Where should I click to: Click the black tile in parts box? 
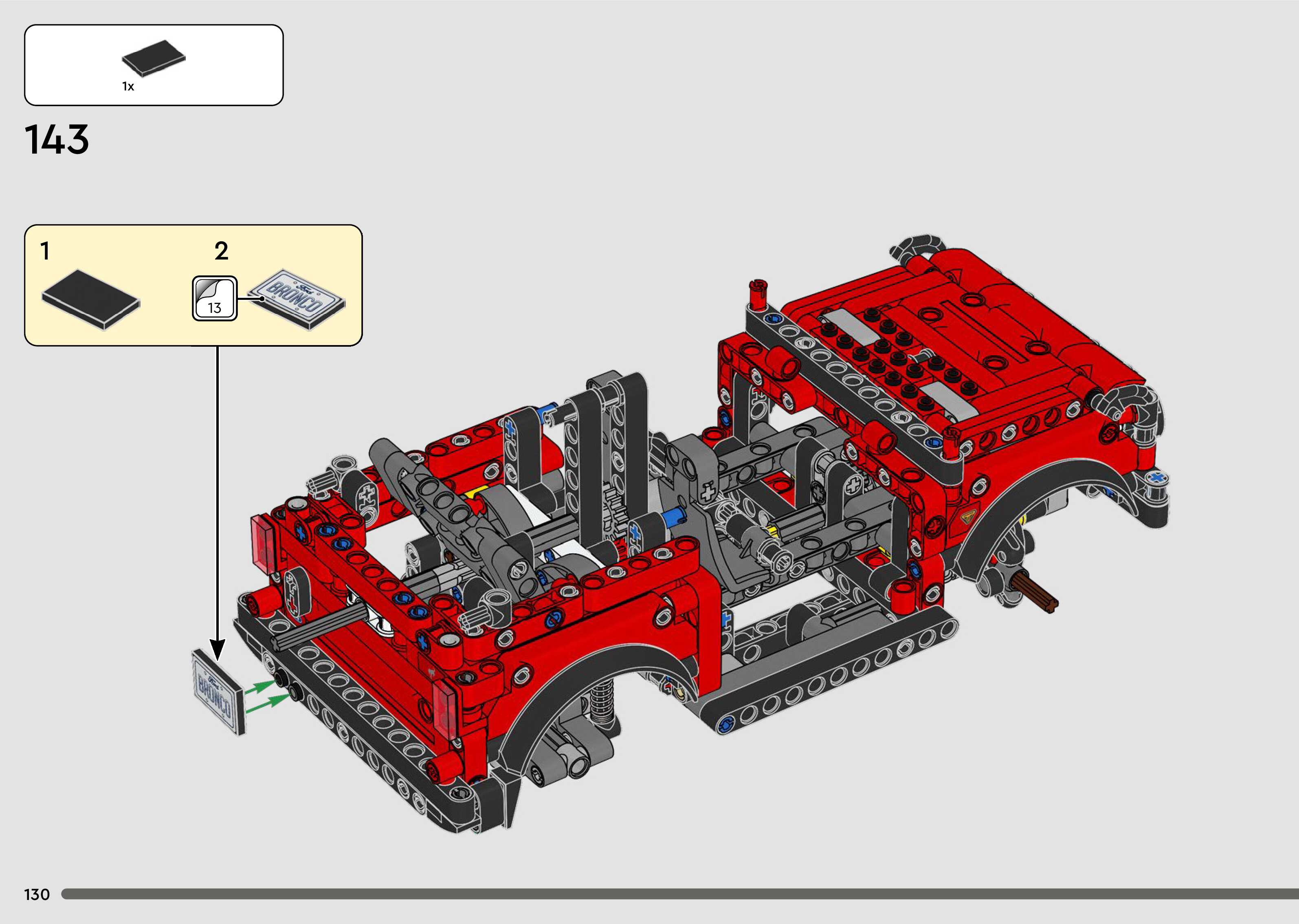coord(154,57)
